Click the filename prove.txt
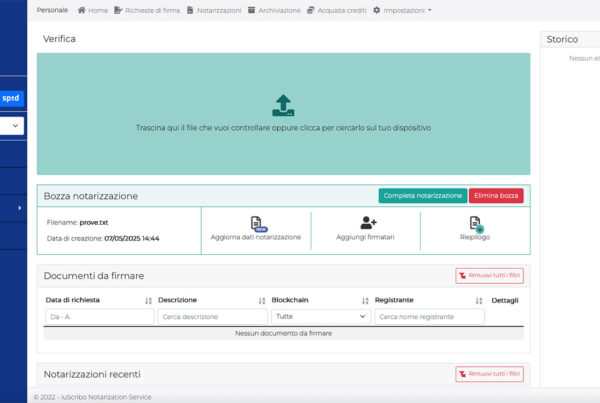 94,222
